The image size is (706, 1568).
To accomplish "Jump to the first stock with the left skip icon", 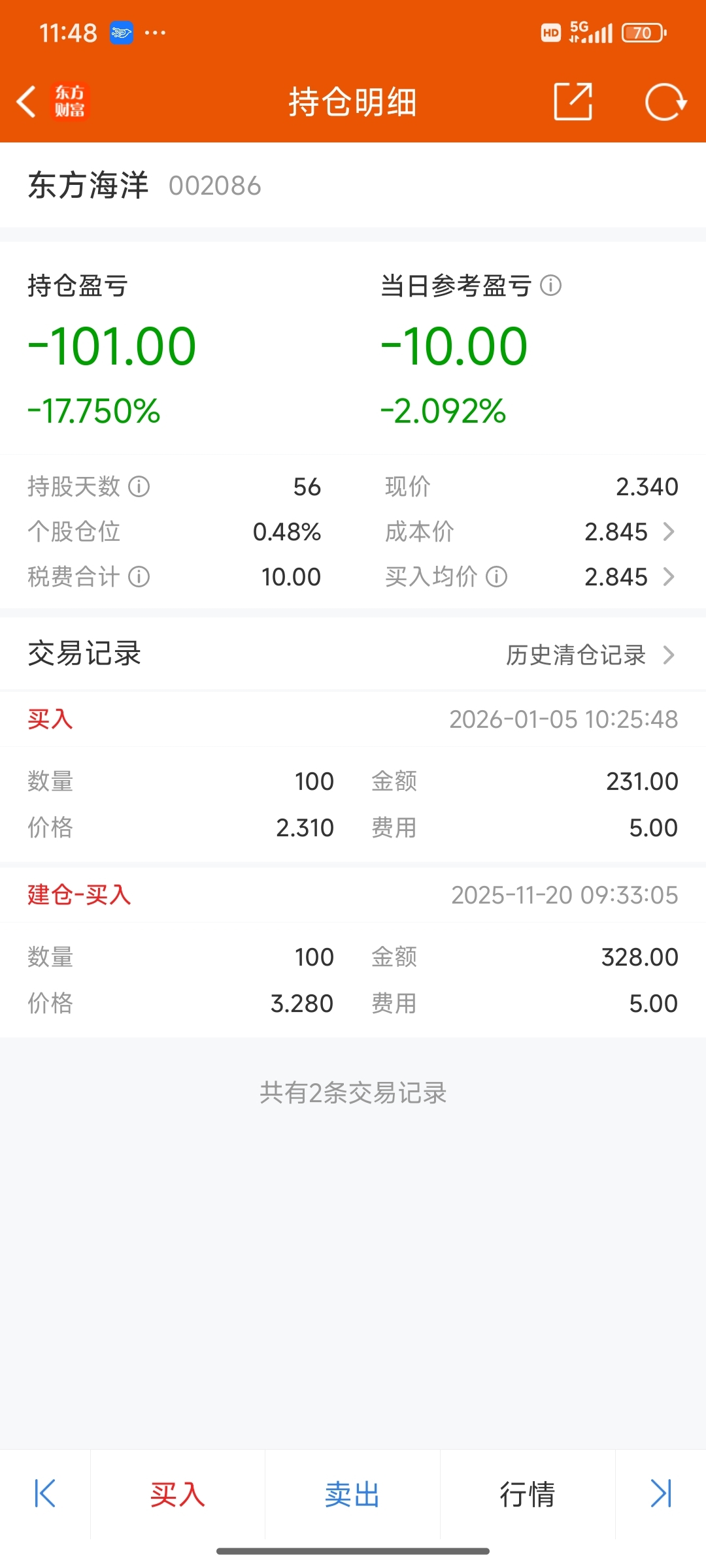I will click(45, 1494).
